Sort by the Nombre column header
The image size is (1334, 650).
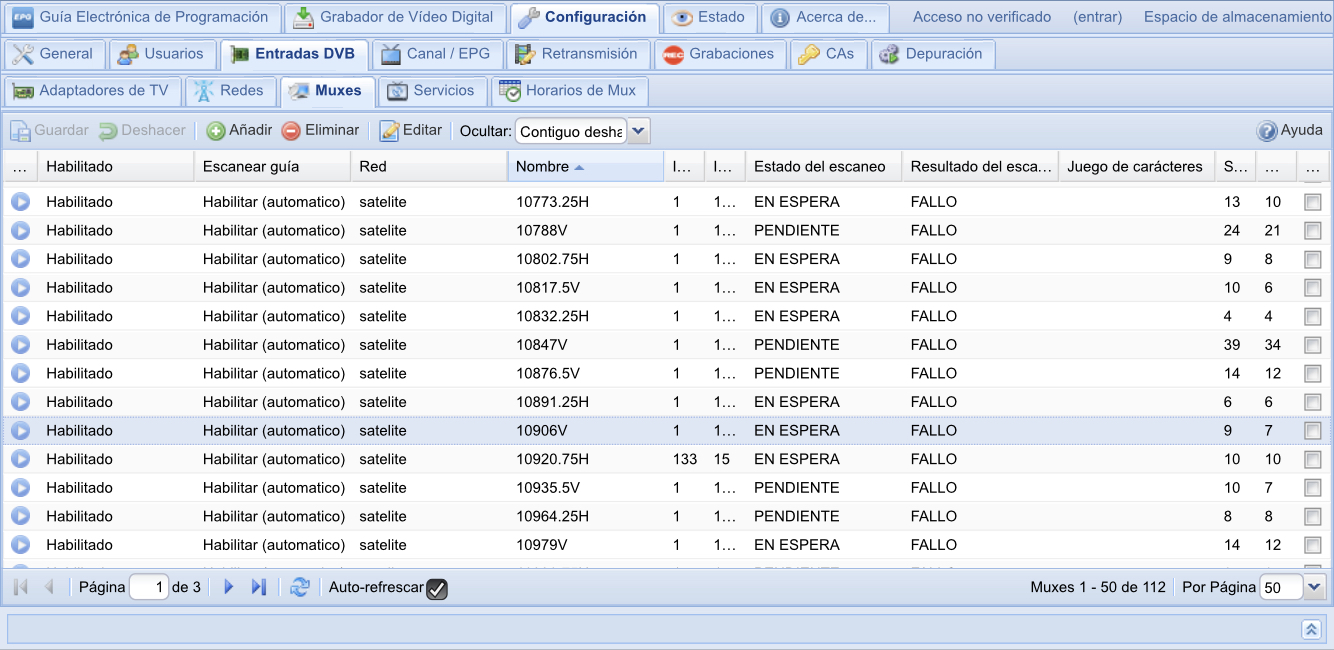click(x=543, y=167)
